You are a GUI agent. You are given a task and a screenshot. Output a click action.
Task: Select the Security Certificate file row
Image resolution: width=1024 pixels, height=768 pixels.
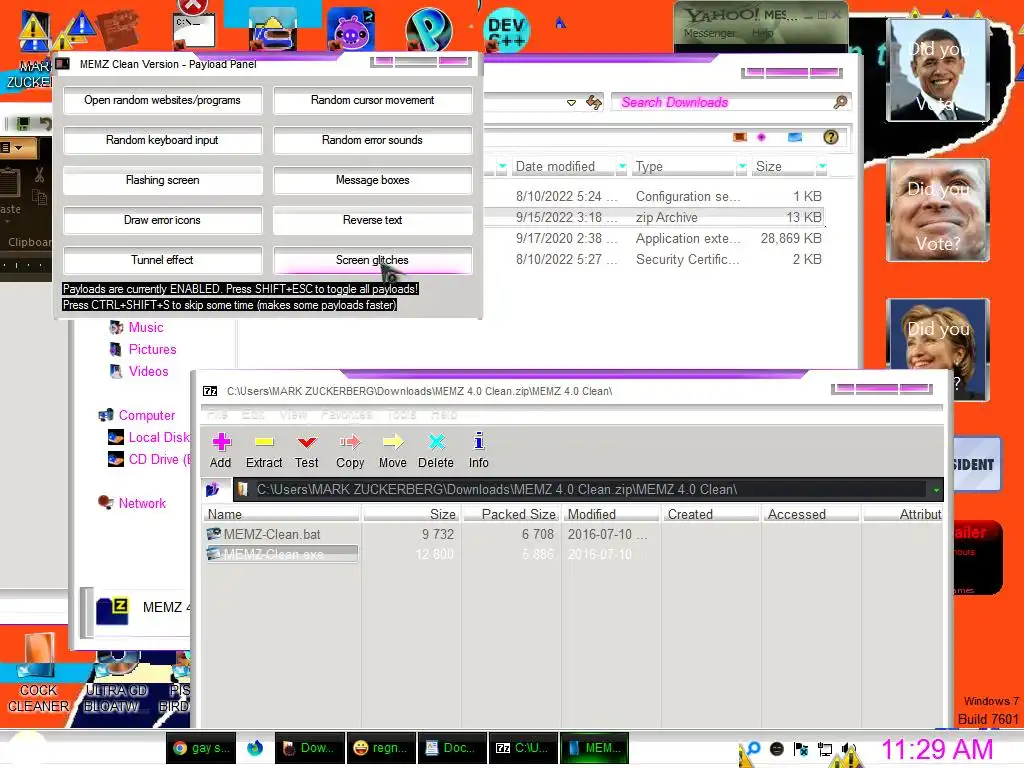pyautogui.click(x=654, y=259)
